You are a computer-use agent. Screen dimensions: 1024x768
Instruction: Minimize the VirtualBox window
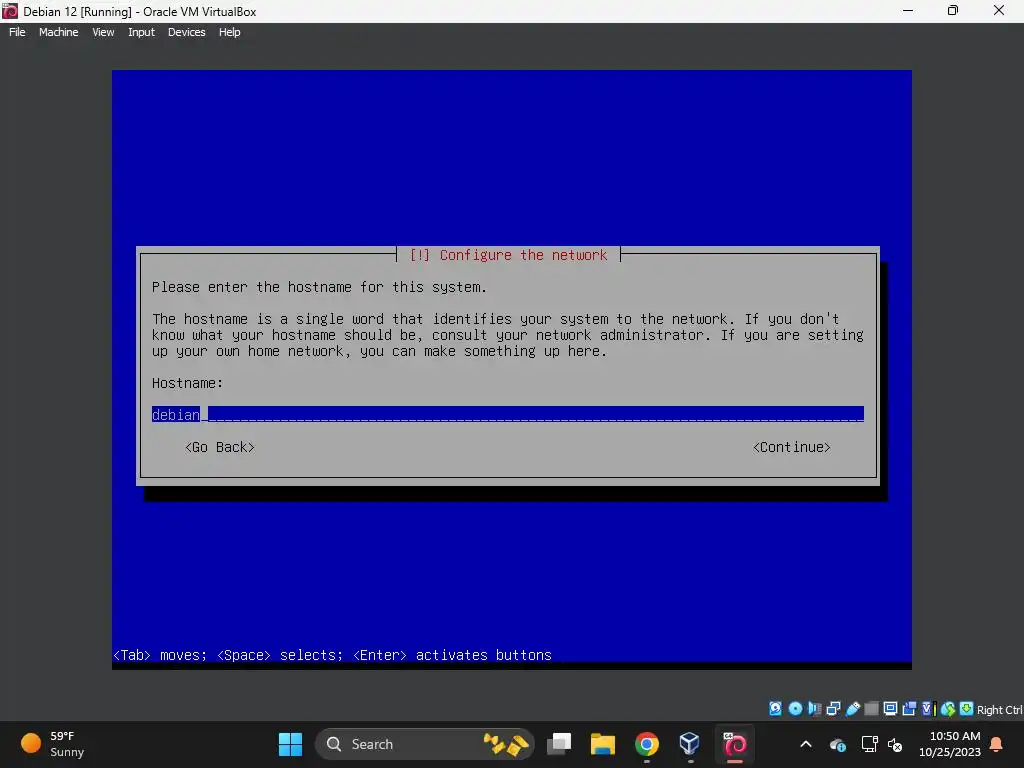[908, 10]
